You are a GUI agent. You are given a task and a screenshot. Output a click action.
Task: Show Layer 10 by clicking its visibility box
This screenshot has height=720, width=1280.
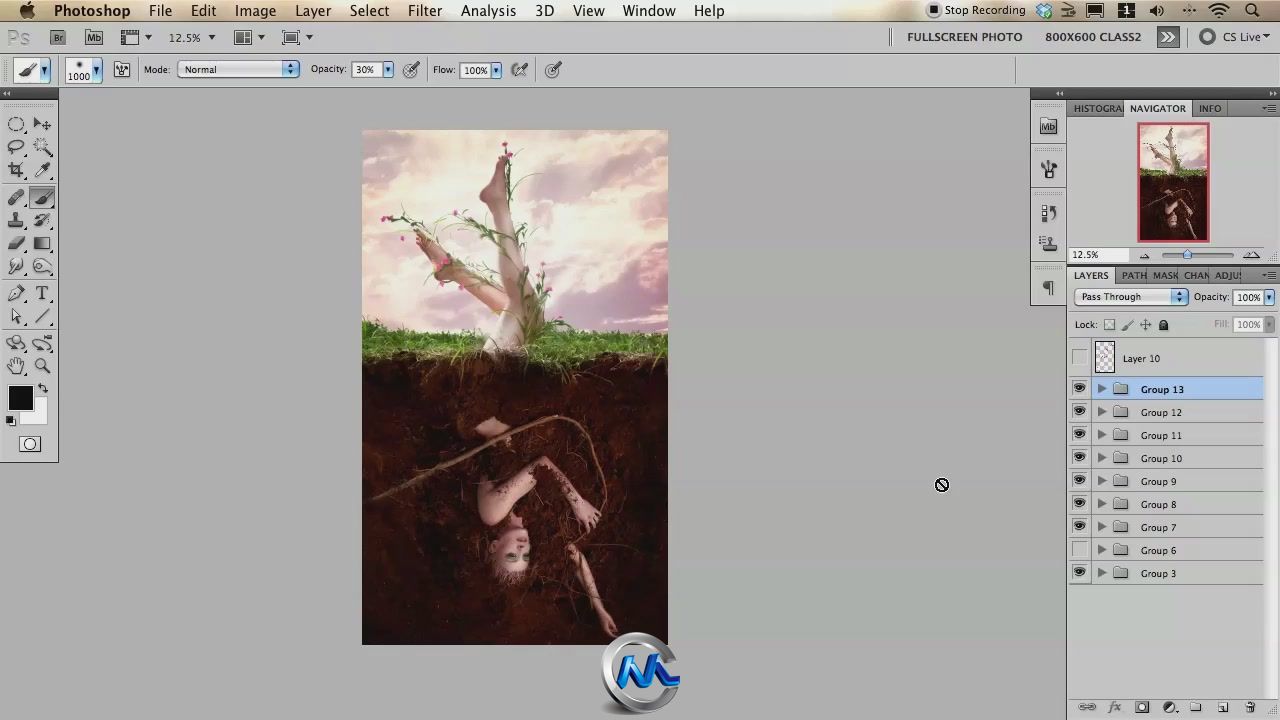pyautogui.click(x=1079, y=358)
